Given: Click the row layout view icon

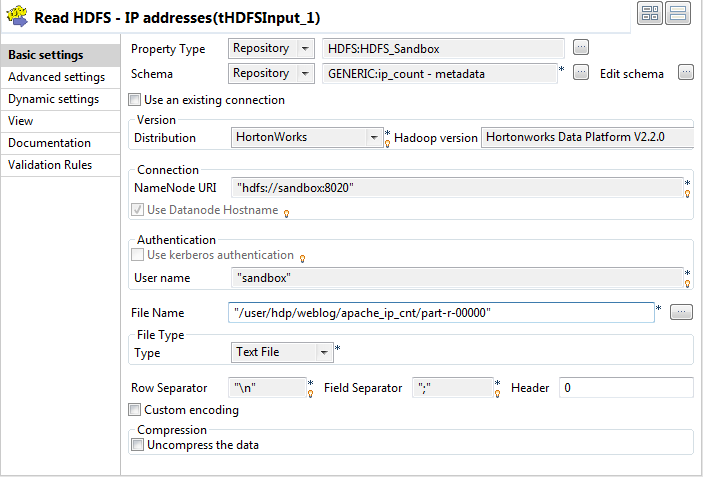Looking at the screenshot, I should 677,14.
